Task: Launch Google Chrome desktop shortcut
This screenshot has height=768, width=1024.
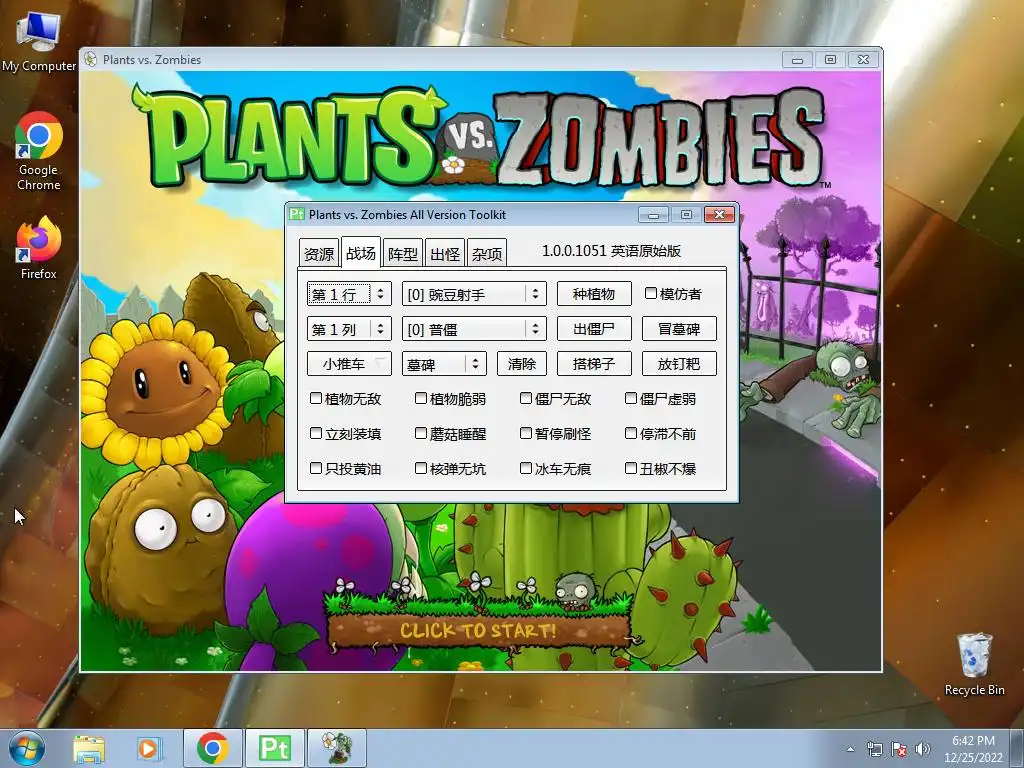Action: tap(39, 152)
